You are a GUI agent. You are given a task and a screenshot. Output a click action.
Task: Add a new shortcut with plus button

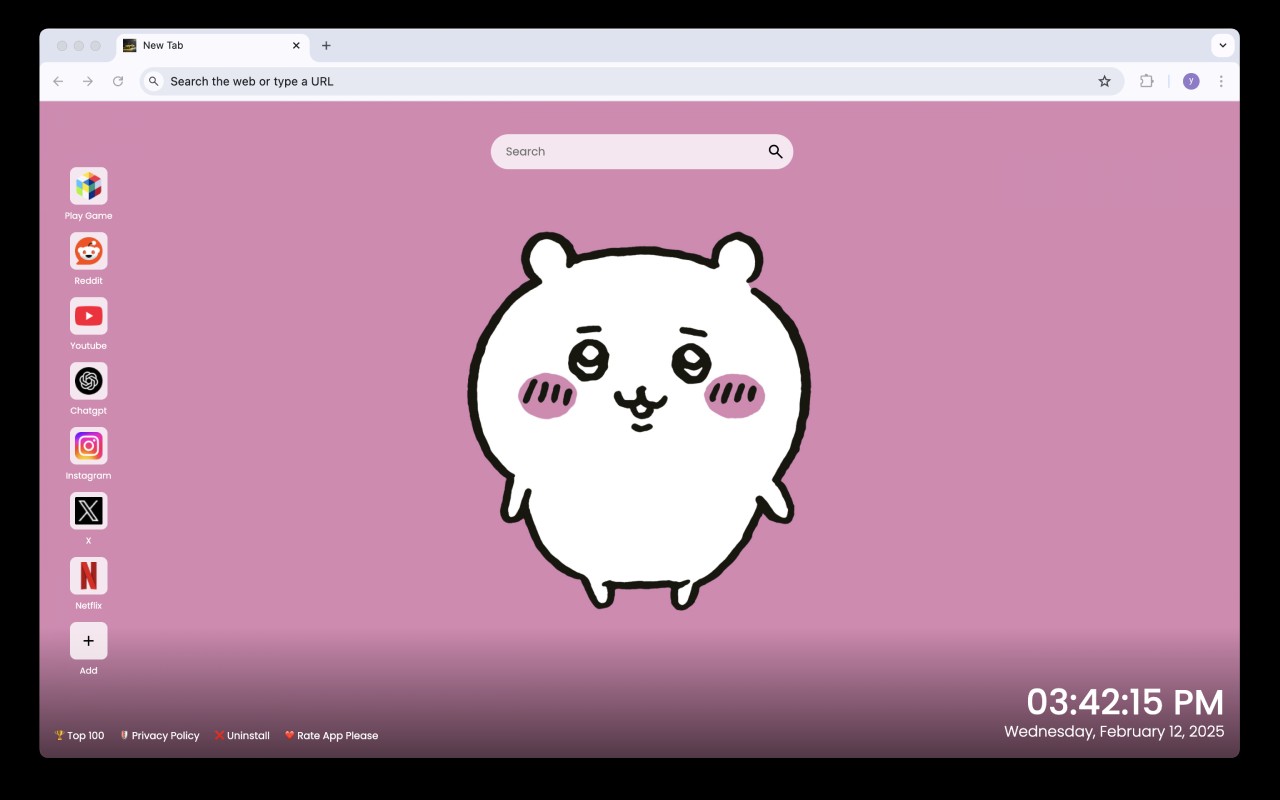click(88, 641)
